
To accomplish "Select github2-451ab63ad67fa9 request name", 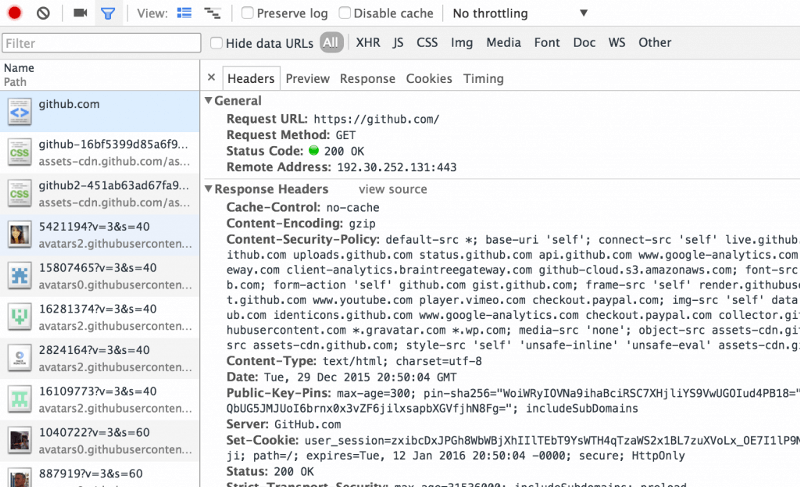I will (x=114, y=186).
